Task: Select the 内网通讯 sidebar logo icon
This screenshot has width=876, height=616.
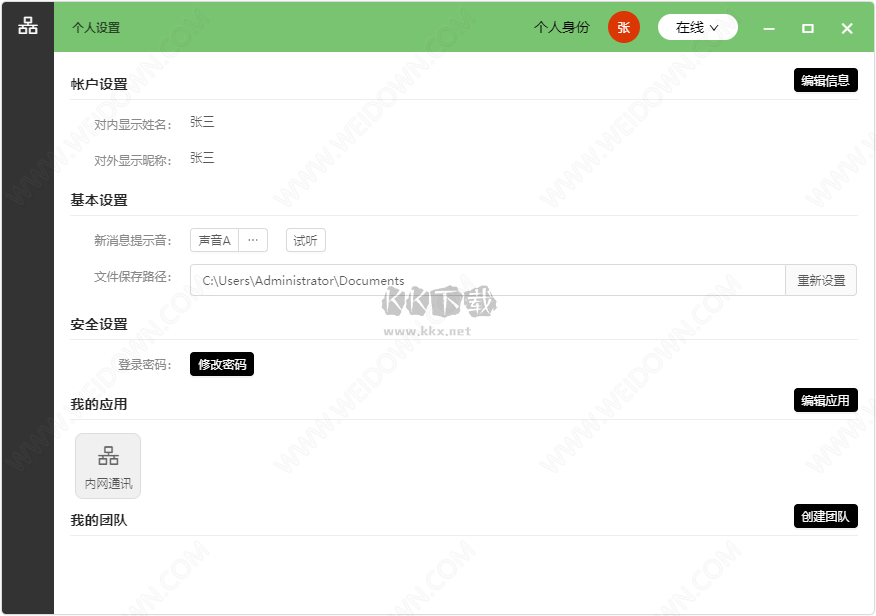Action: tap(26, 25)
